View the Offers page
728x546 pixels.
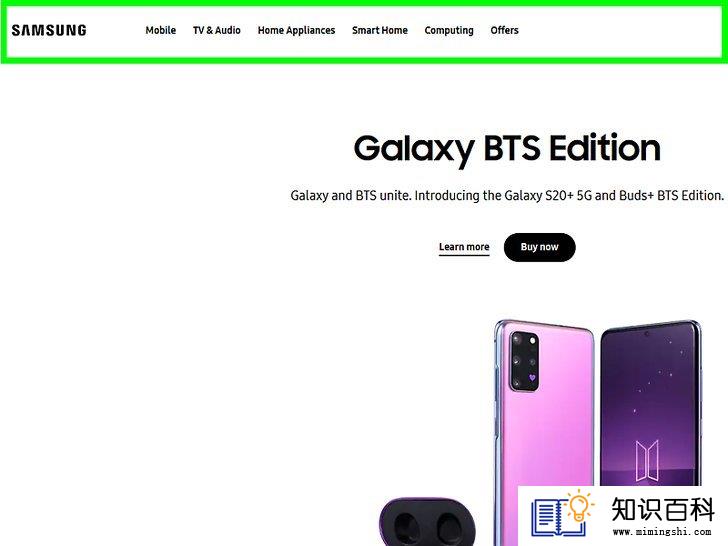[x=504, y=30]
